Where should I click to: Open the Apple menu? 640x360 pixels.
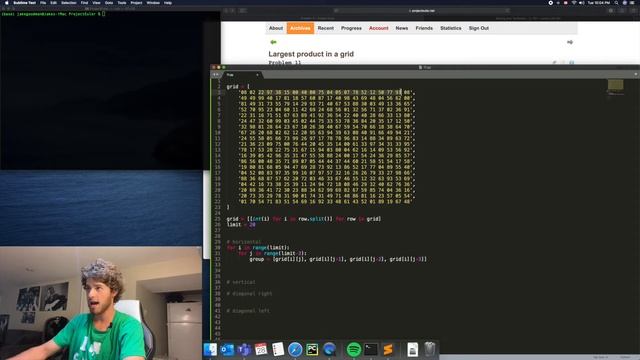[x=7, y=3]
